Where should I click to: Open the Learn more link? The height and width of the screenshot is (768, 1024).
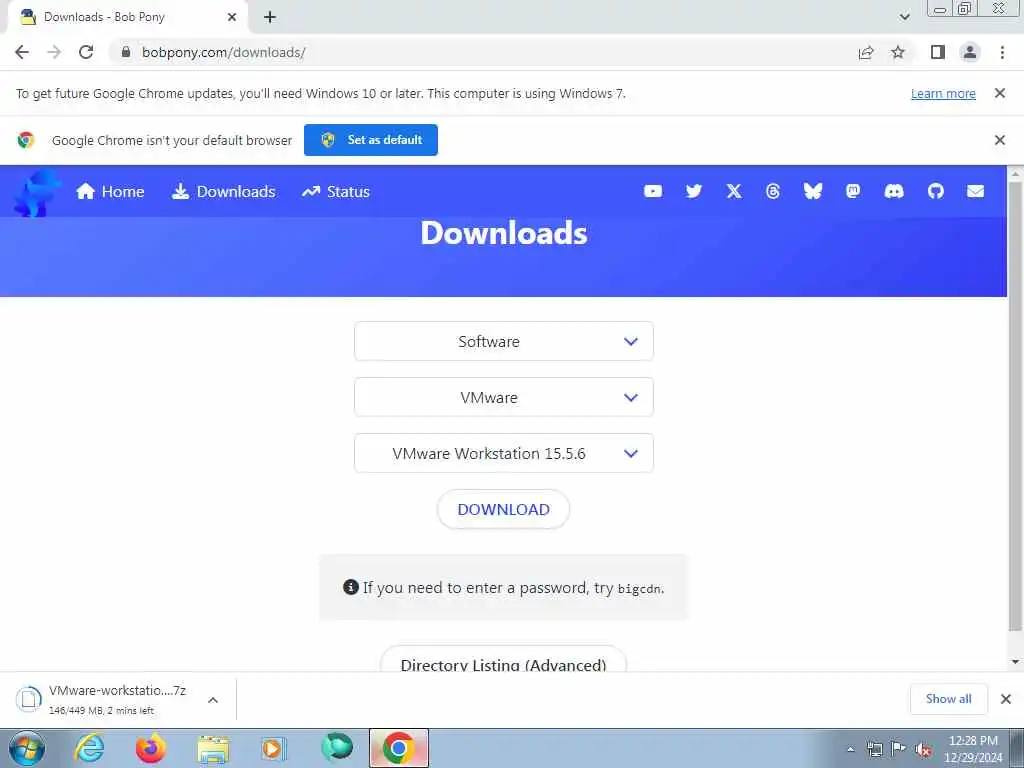tap(943, 93)
